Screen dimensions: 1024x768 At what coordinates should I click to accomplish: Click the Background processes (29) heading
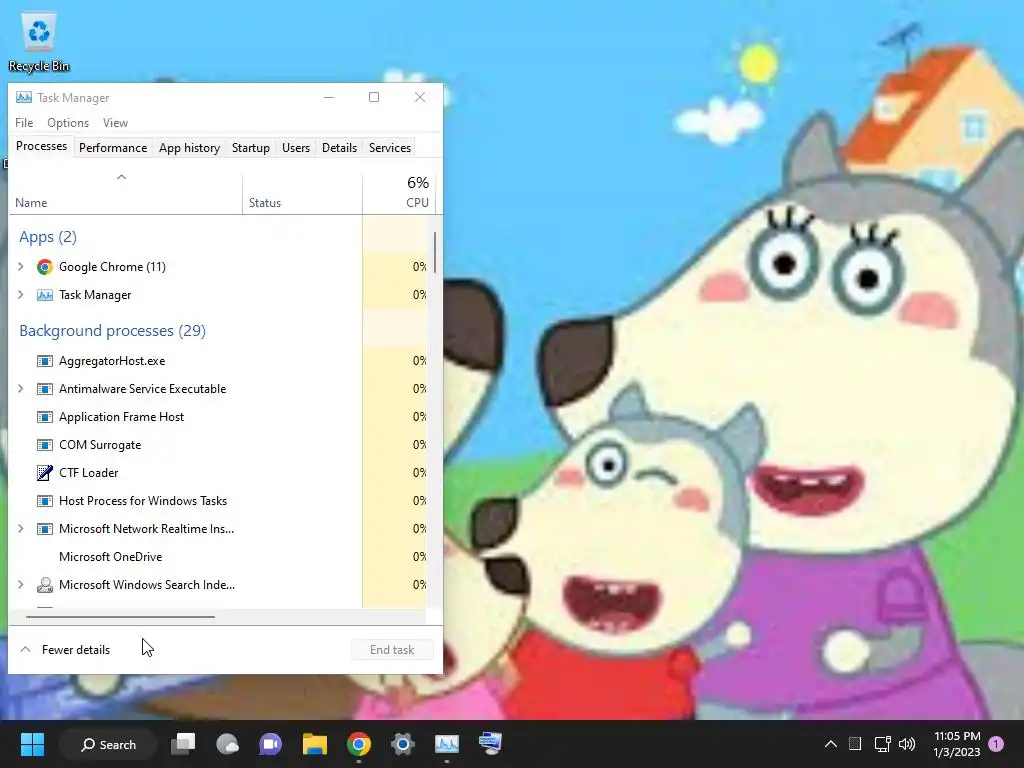pyautogui.click(x=112, y=330)
